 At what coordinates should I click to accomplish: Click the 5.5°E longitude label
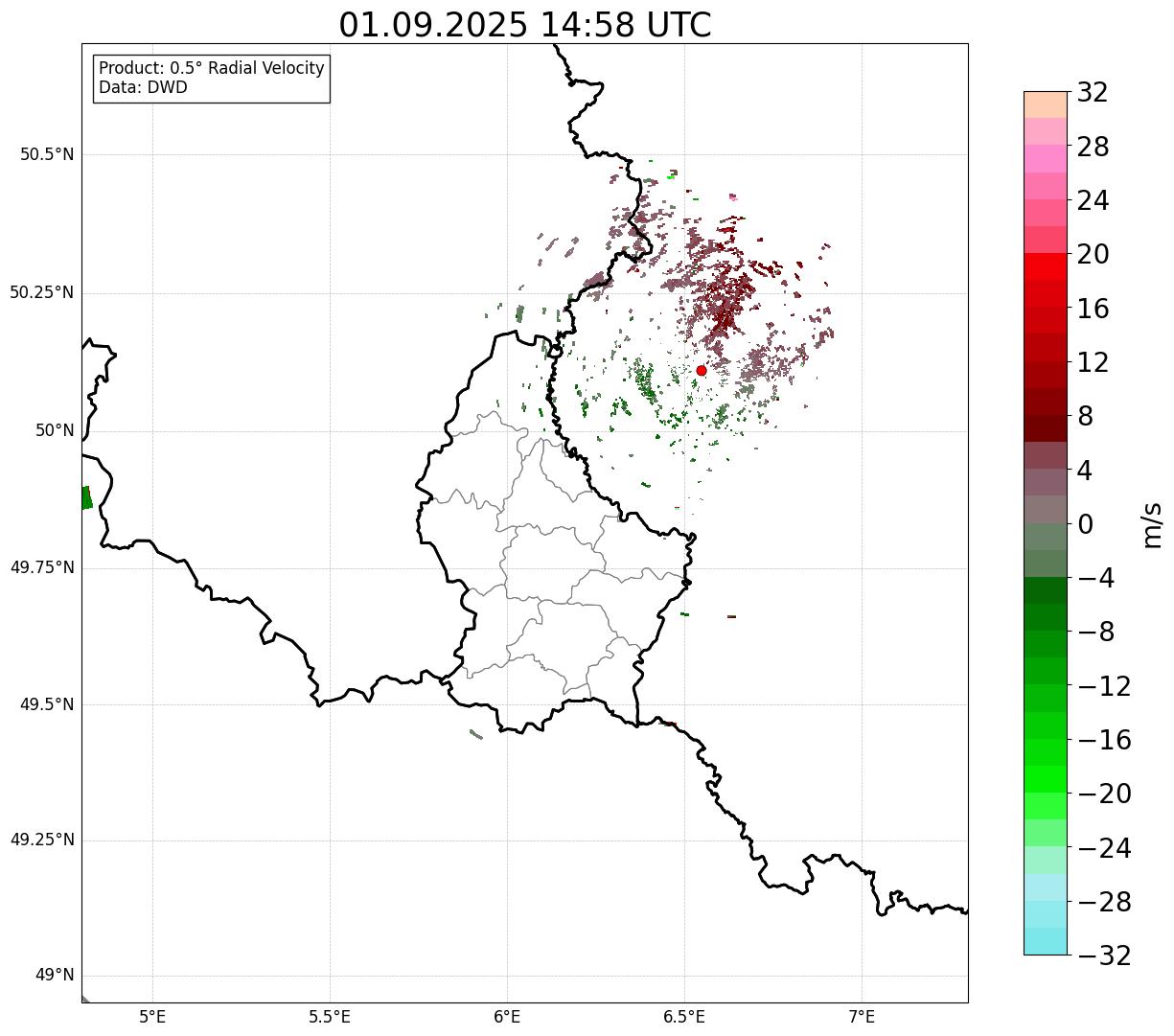click(330, 1017)
